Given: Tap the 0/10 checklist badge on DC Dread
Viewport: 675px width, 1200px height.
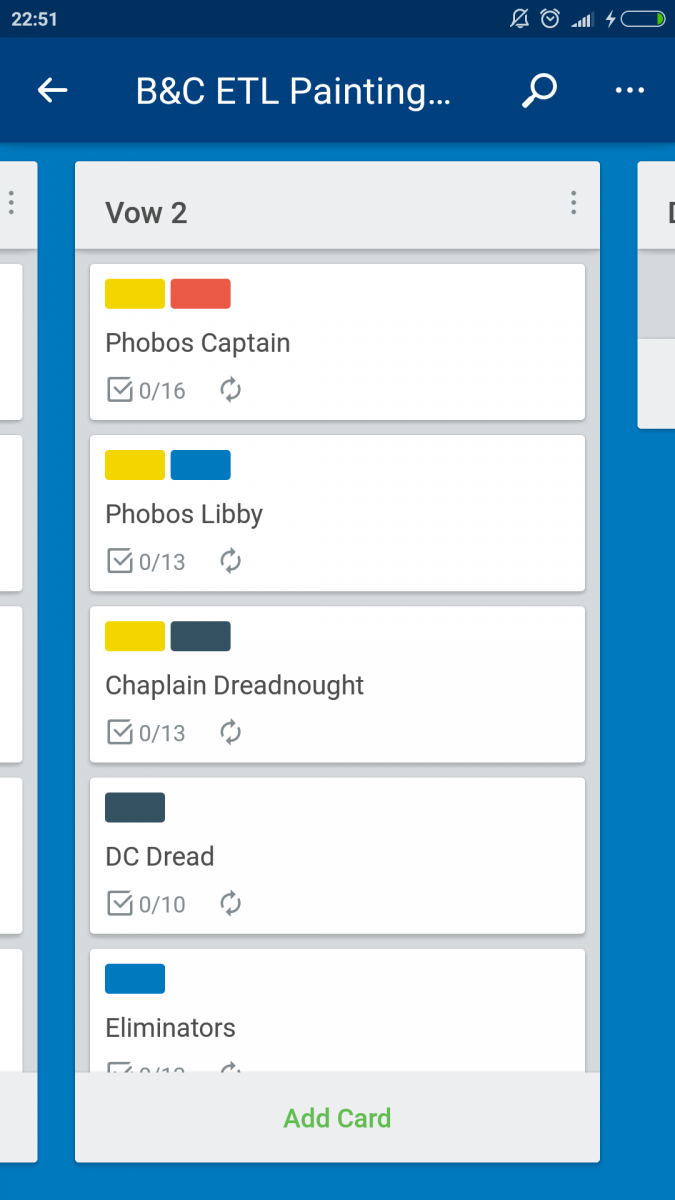Looking at the screenshot, I should [147, 904].
